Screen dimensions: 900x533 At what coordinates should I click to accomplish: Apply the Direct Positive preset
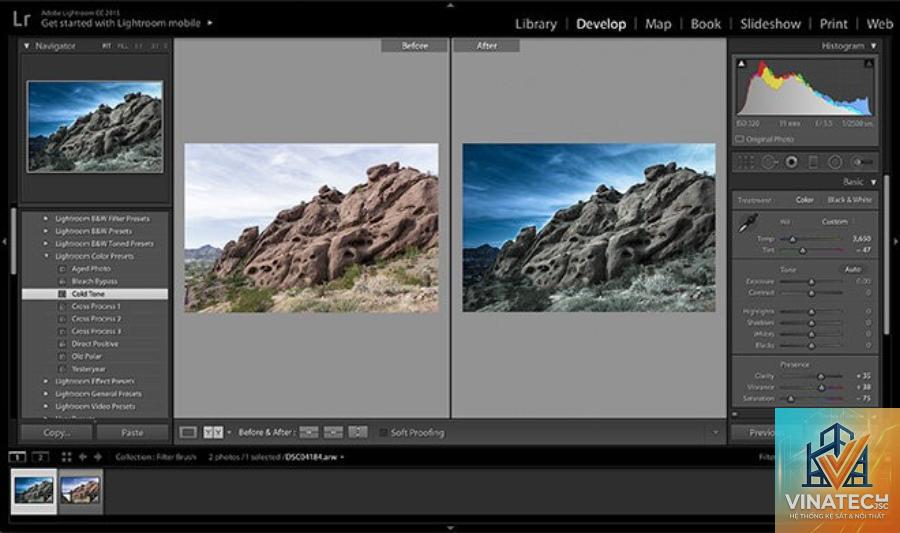(x=95, y=344)
